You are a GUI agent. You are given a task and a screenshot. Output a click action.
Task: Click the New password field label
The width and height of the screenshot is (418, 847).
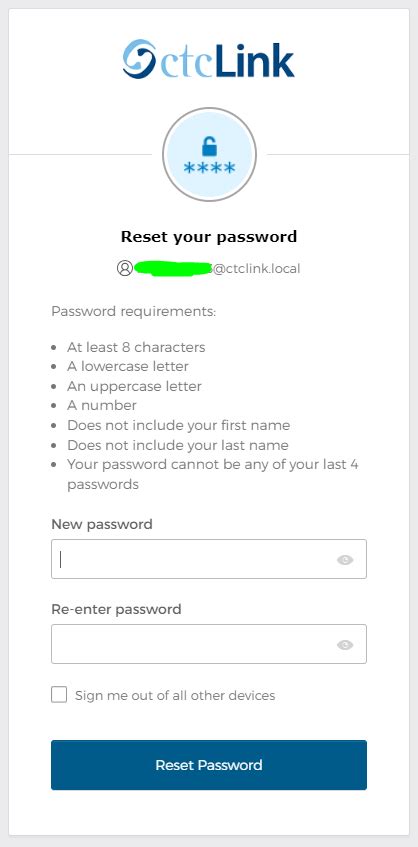click(x=102, y=524)
